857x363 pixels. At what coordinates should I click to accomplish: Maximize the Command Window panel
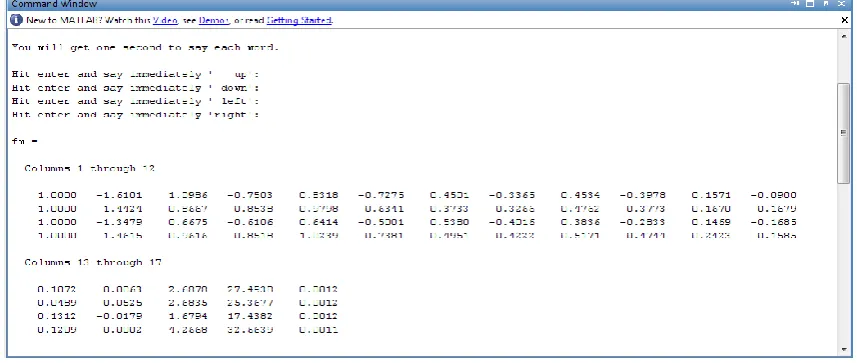click(x=810, y=3)
